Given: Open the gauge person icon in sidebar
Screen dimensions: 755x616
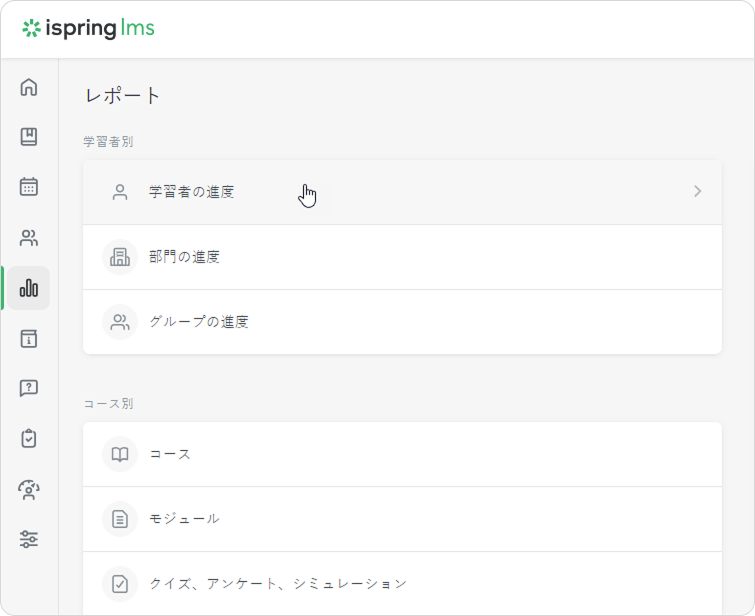Looking at the screenshot, I should coord(29,489).
